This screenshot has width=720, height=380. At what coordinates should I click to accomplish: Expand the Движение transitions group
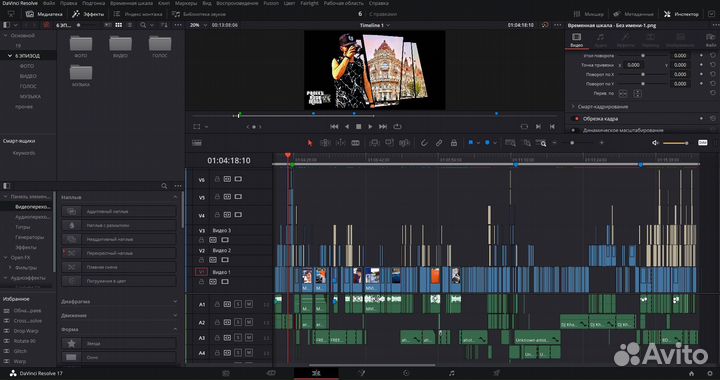point(175,315)
